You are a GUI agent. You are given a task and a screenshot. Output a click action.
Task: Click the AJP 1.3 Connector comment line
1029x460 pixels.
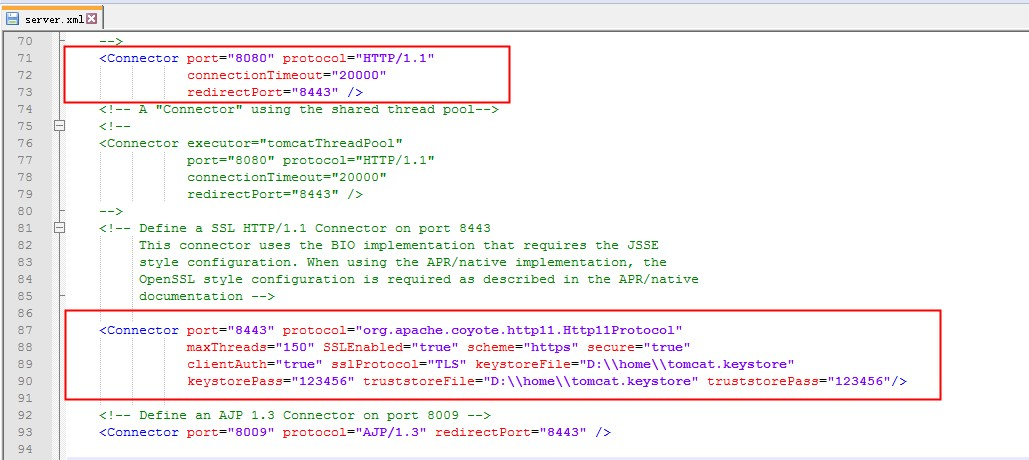click(x=295, y=415)
